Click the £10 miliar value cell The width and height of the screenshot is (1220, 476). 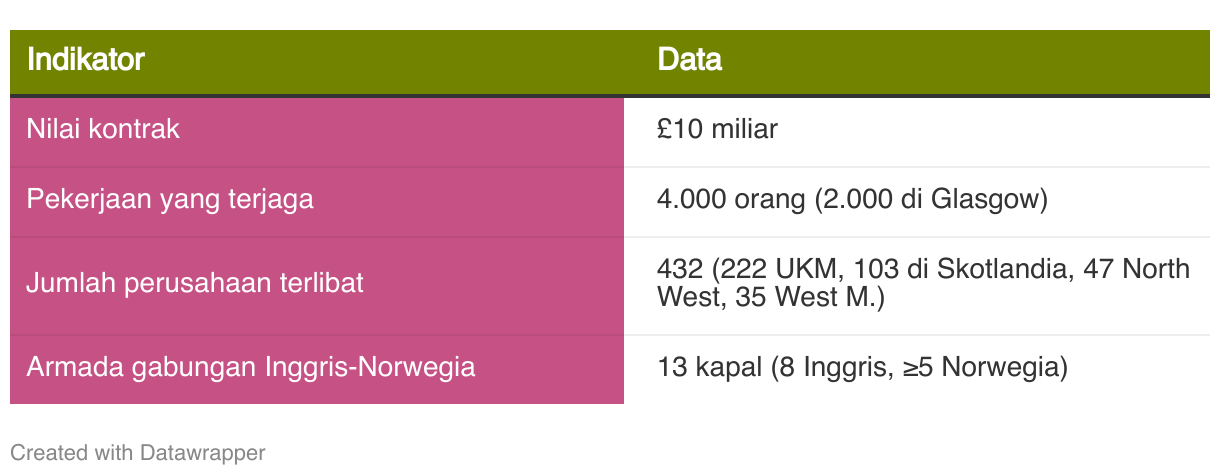(x=917, y=131)
